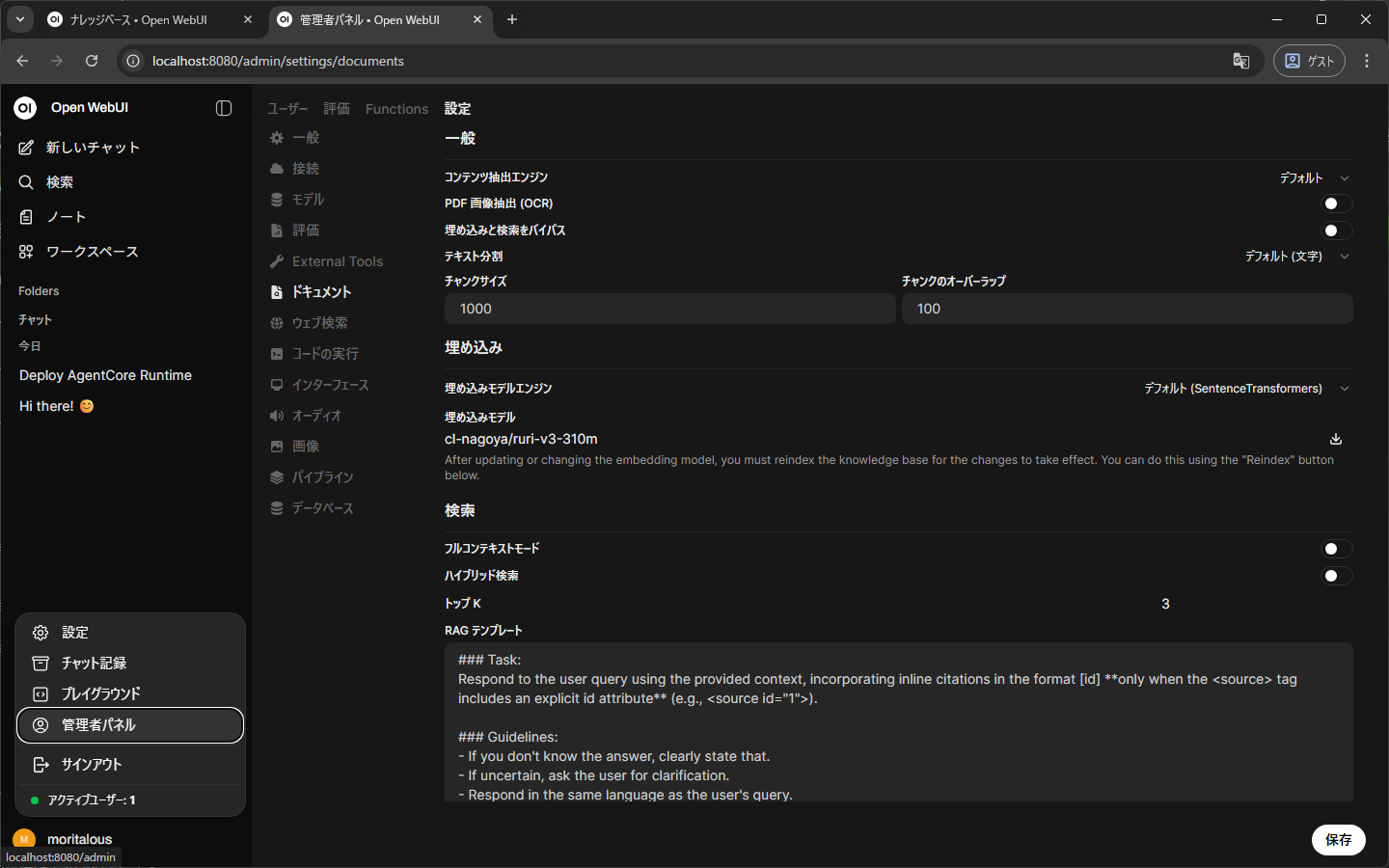
Task: Switch to the ナレッジベース browser tab
Action: click(x=138, y=19)
